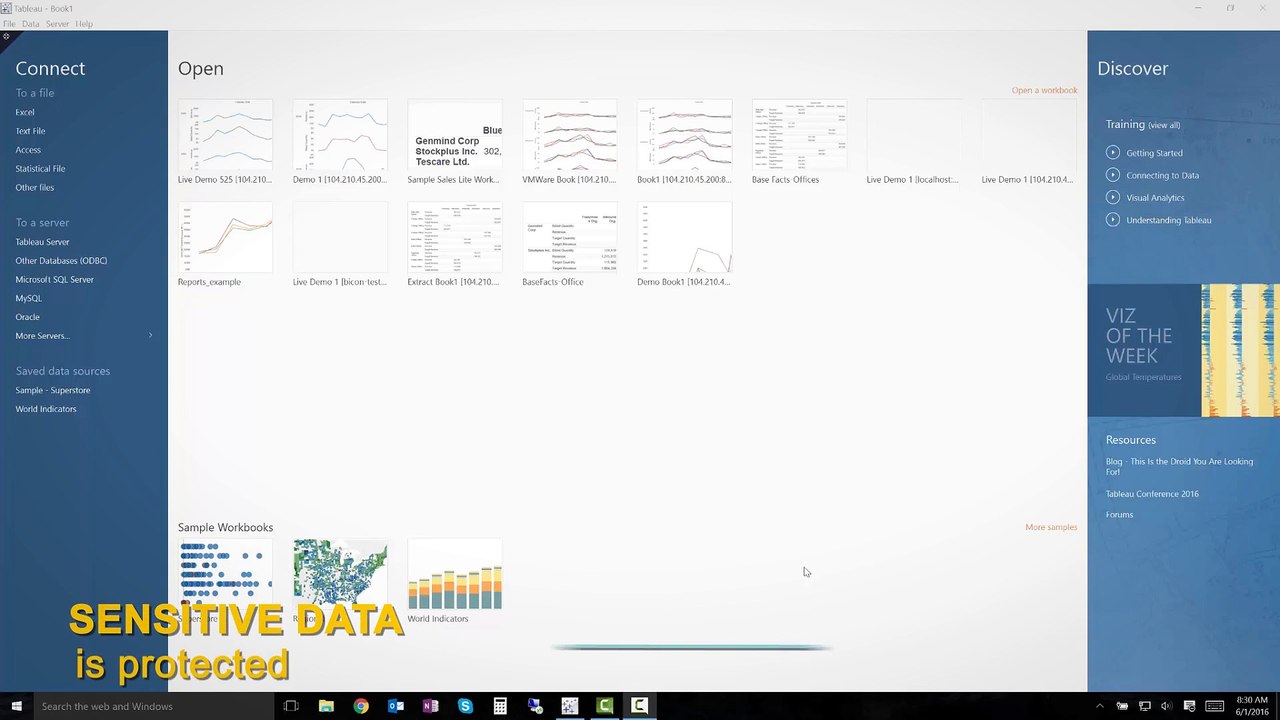Open the Reports_example workbook
This screenshot has height=720, width=1280.
click(x=225, y=244)
